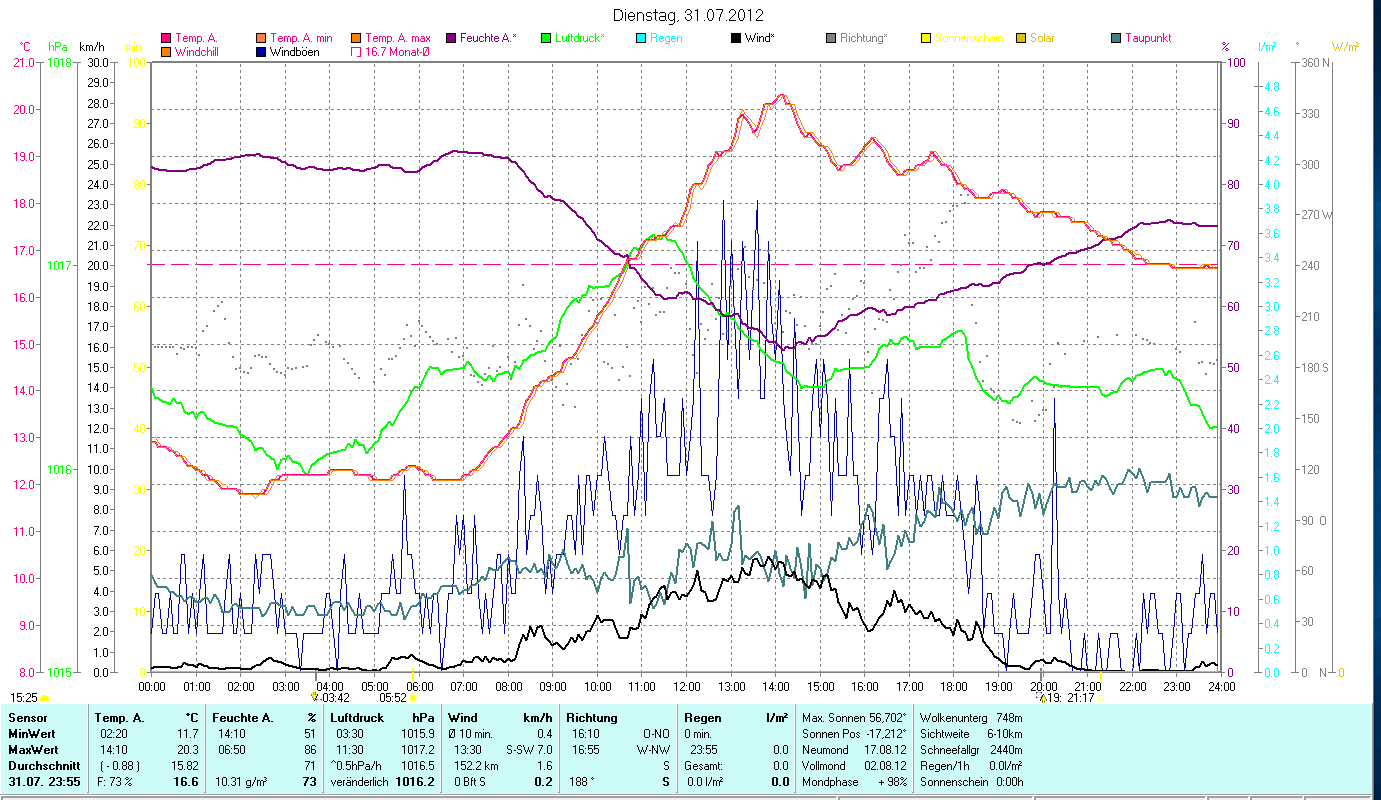
Task: Click the green Luftdruck* legend swatch
Action: point(546,38)
